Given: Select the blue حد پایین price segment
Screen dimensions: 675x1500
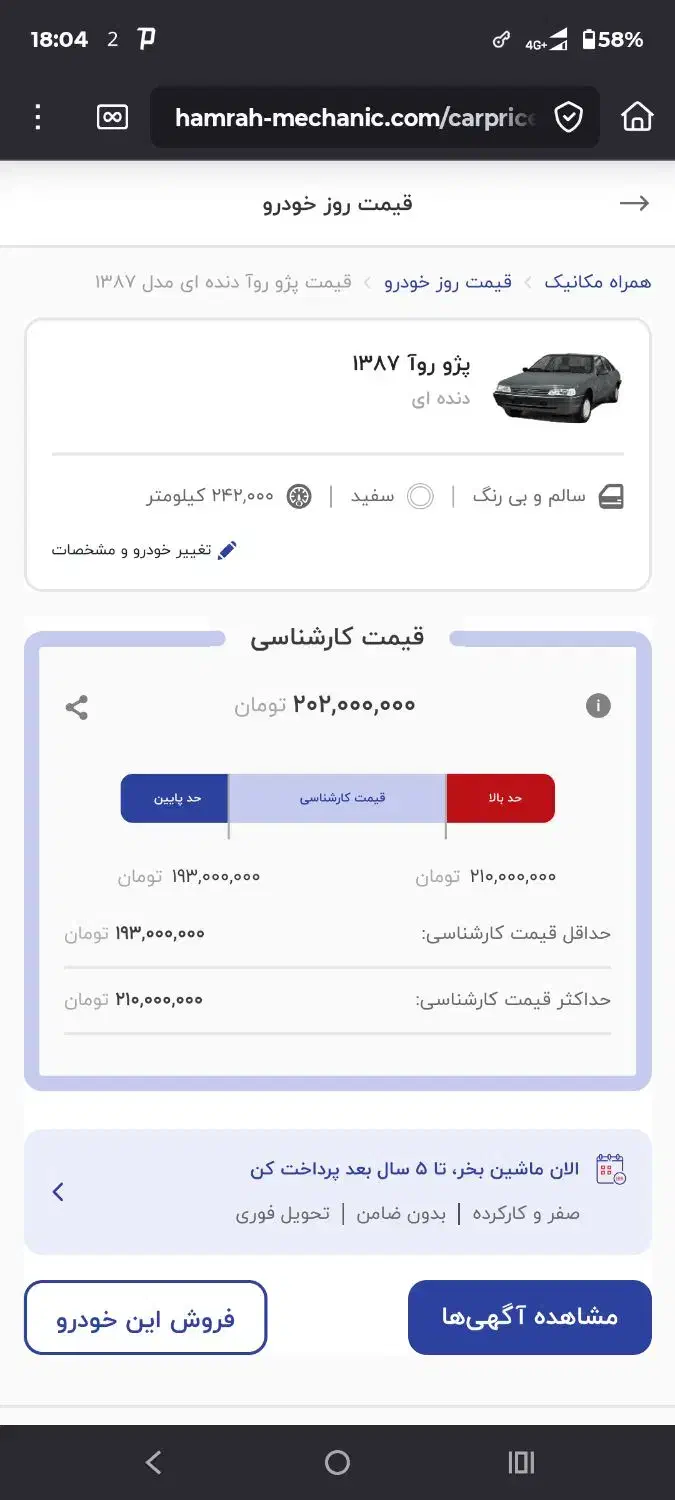Looking at the screenshot, I should (x=175, y=798).
